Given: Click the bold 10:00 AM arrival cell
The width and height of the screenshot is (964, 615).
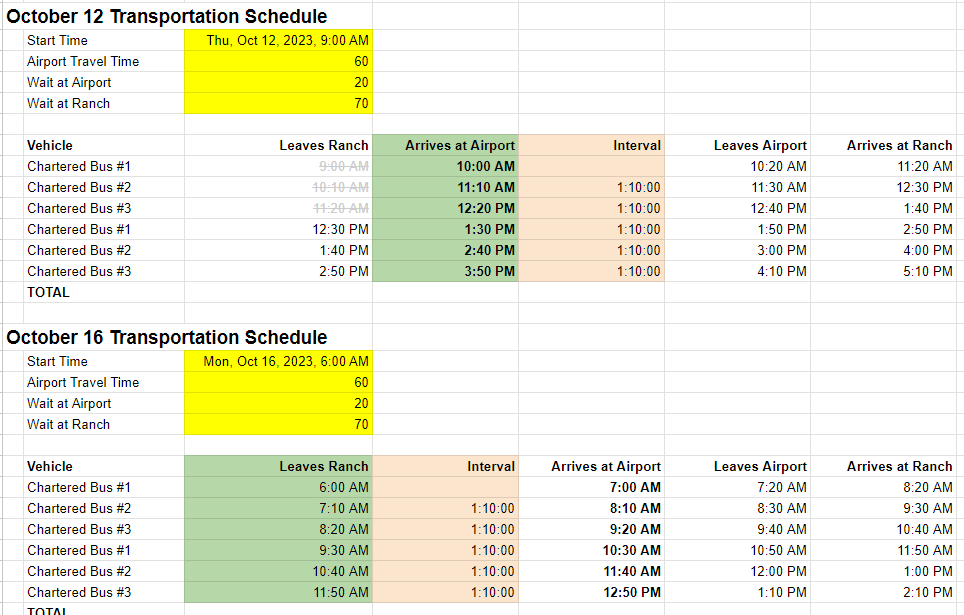Looking at the screenshot, I should (446, 167).
